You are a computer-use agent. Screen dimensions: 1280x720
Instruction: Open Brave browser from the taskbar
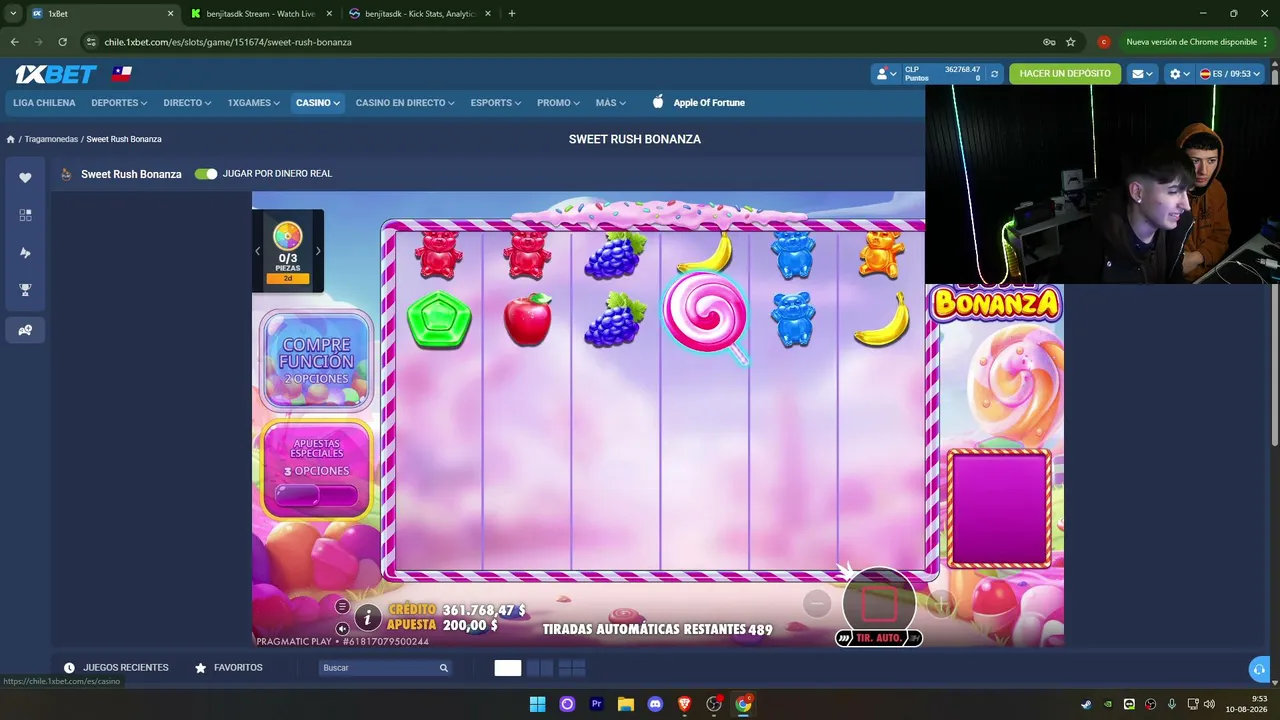coord(684,704)
